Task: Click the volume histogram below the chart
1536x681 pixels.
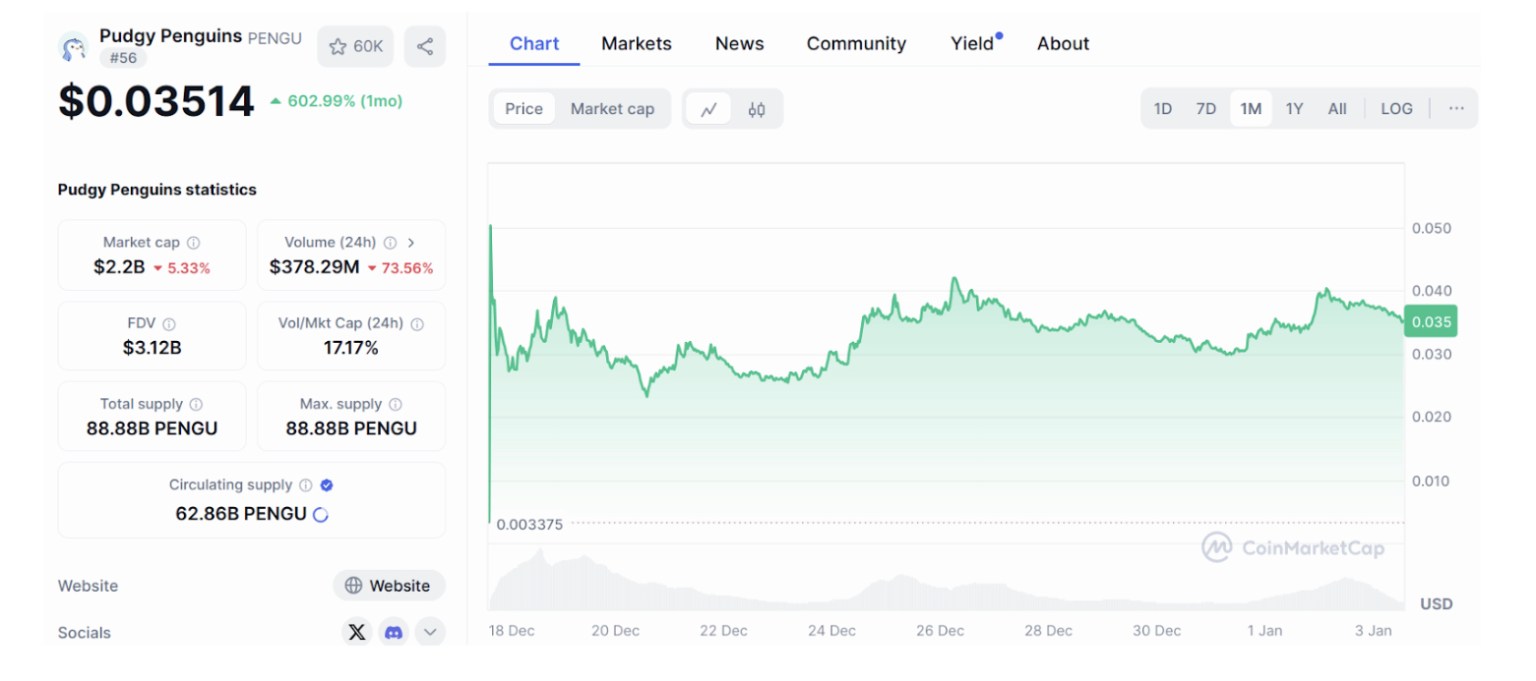Action: (x=900, y=592)
